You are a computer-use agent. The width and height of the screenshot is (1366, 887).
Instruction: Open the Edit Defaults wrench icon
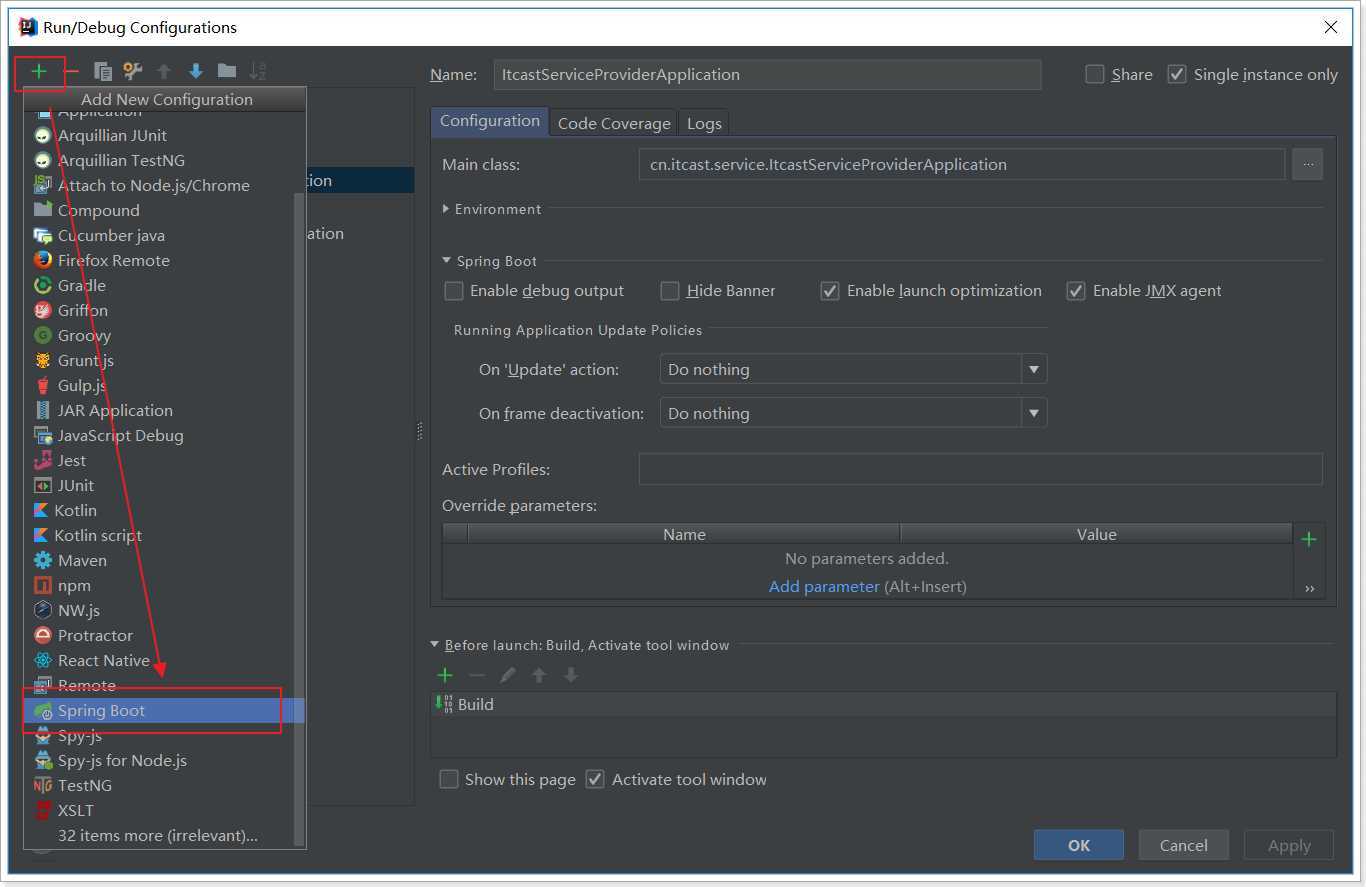(x=132, y=71)
